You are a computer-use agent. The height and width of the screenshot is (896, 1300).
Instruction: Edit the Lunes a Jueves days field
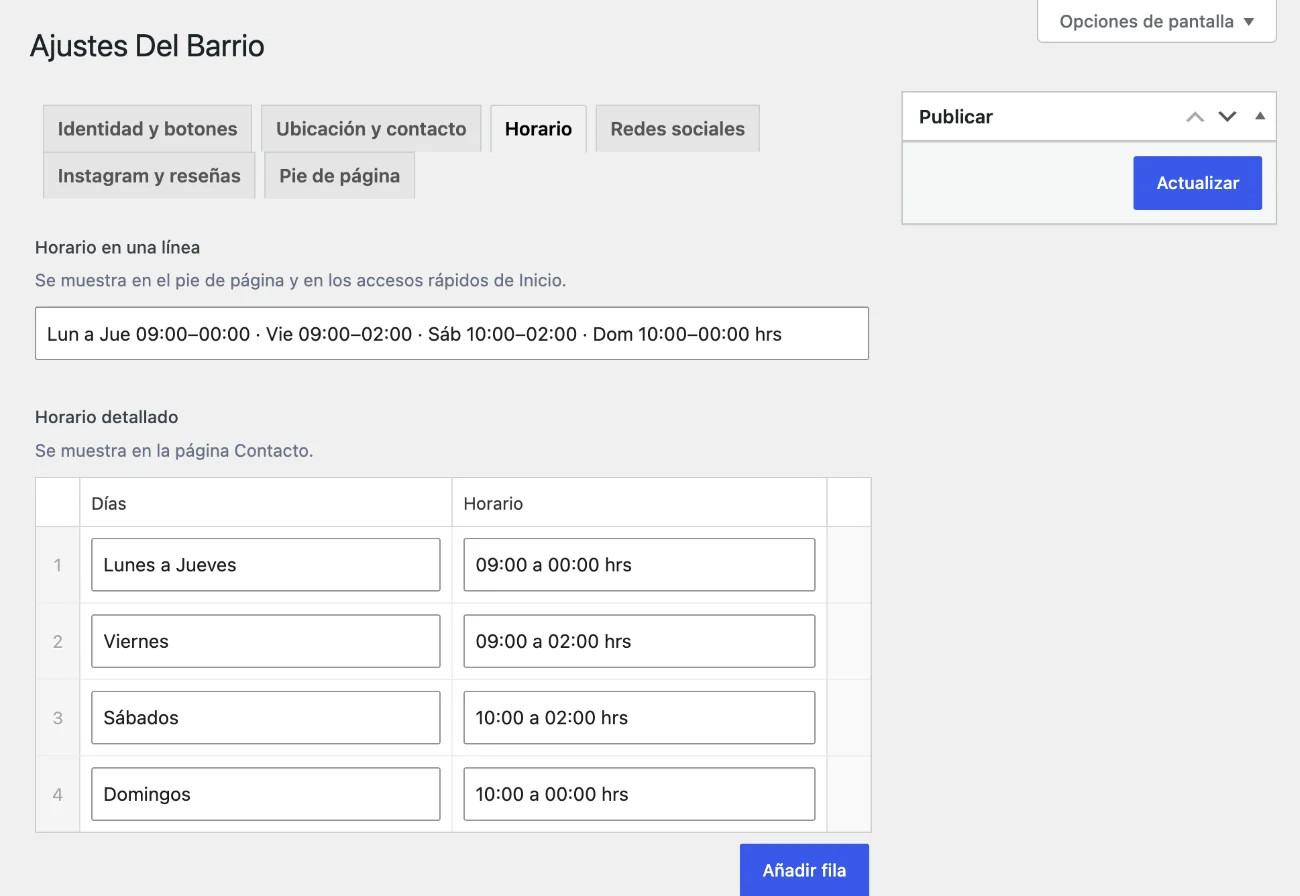266,565
